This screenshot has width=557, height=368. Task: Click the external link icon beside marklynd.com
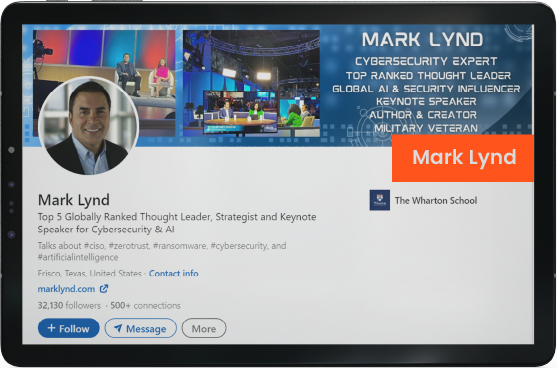coord(104,288)
